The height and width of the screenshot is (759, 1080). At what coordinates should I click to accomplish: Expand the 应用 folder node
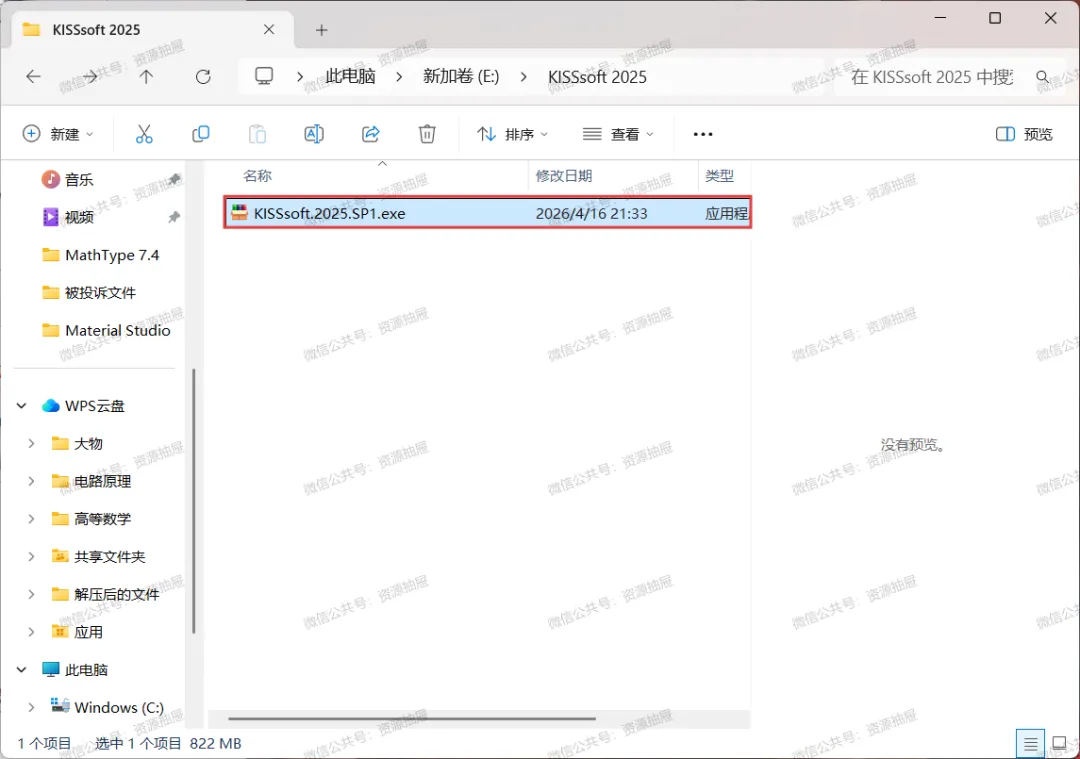point(31,632)
